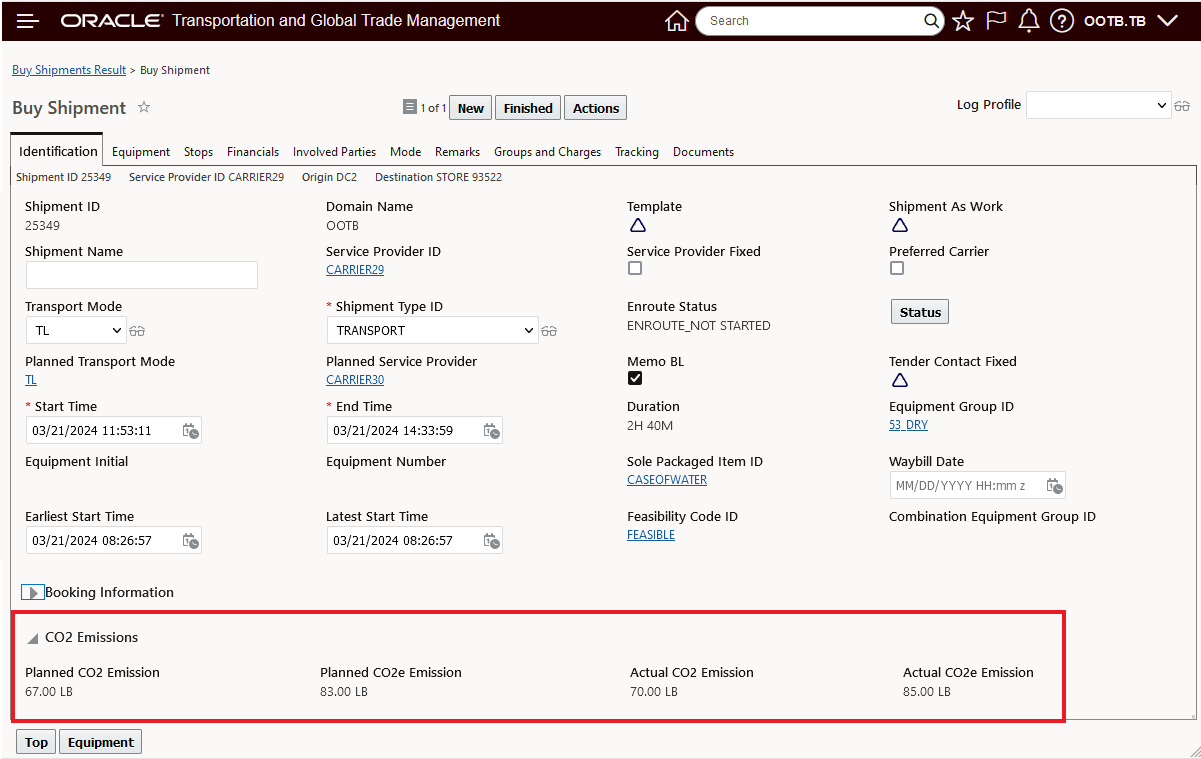1201x759 pixels.
Task: Switch to the Involved Parties tab
Action: (334, 152)
